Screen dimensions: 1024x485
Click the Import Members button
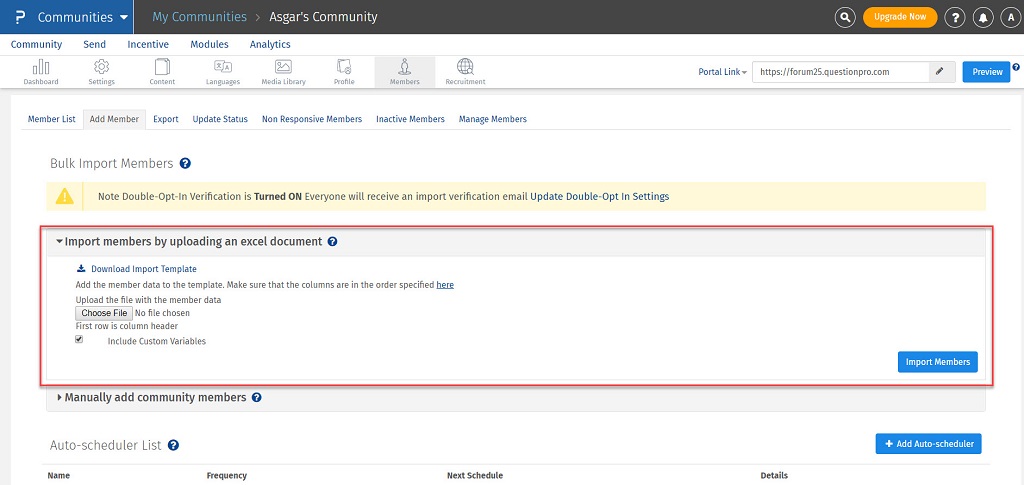tap(937, 362)
